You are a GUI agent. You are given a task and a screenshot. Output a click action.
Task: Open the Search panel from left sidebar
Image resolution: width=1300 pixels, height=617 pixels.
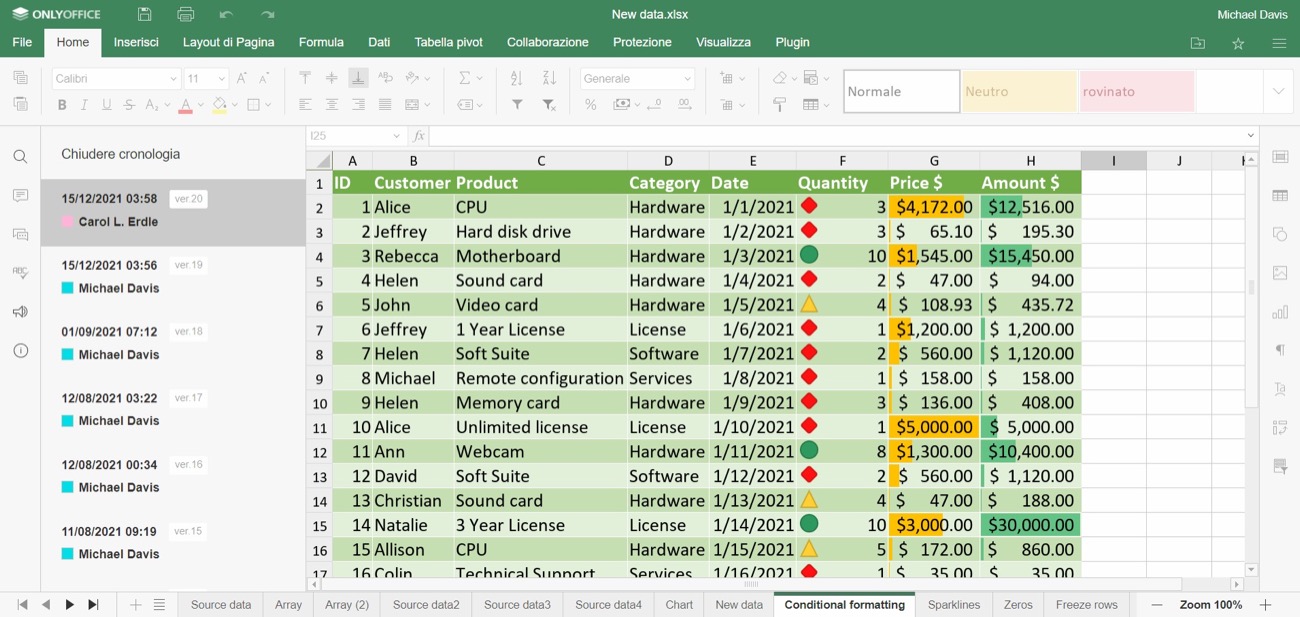pyautogui.click(x=20, y=157)
